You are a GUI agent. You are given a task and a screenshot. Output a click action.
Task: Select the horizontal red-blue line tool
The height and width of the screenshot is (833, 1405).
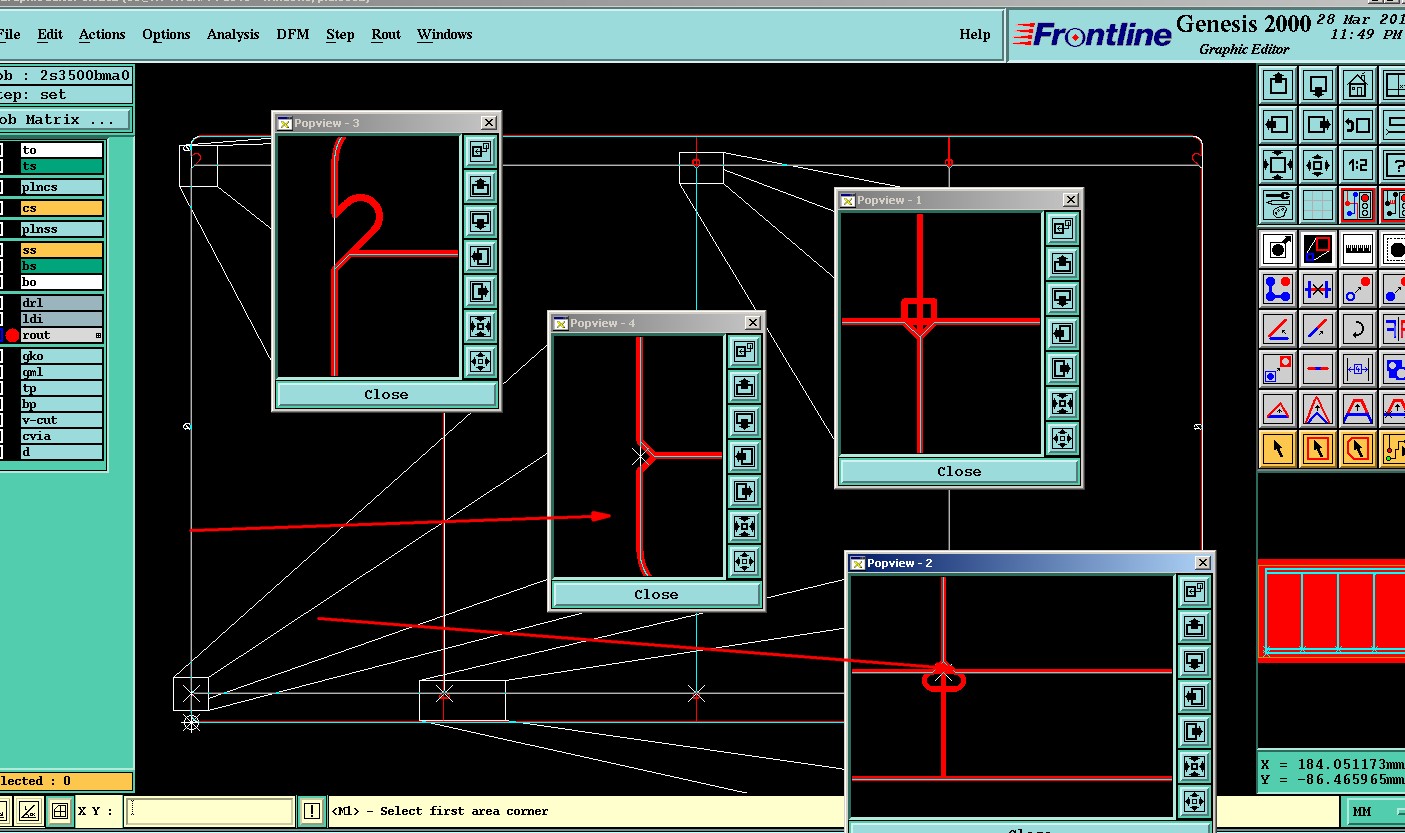pos(1318,369)
